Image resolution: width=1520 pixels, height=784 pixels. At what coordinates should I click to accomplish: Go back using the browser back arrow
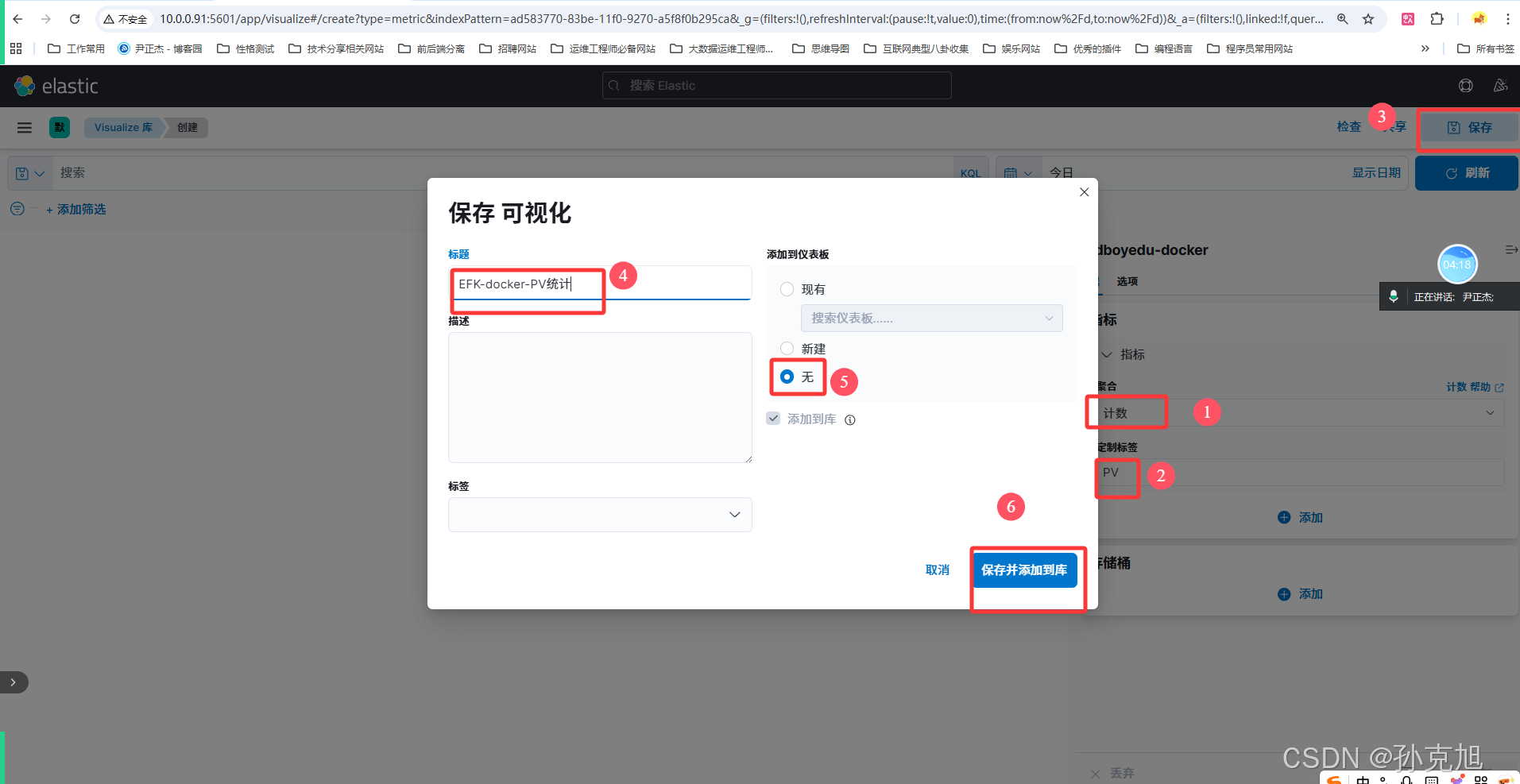[17, 19]
